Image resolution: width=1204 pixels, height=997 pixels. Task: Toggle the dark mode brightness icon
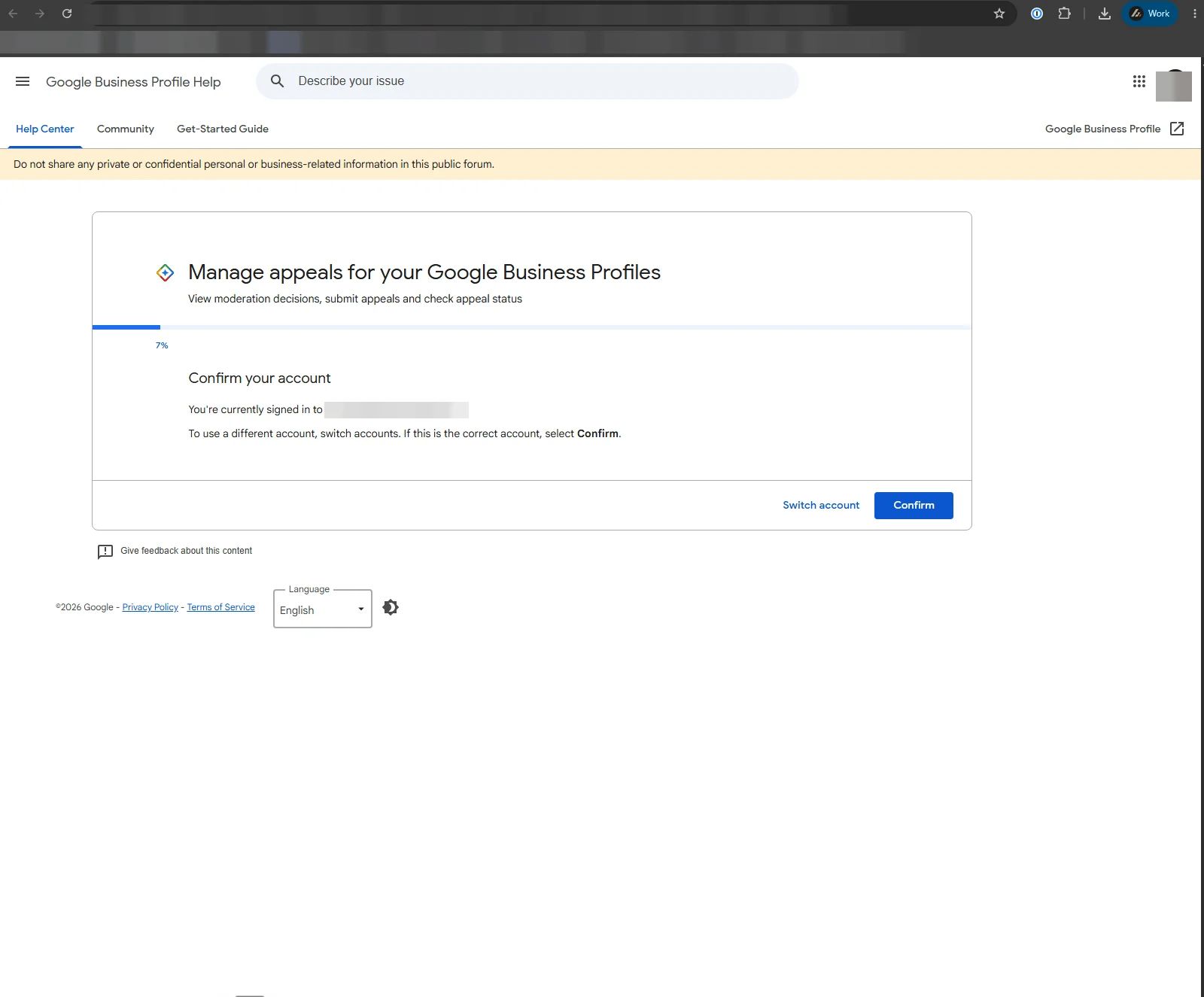[391, 607]
